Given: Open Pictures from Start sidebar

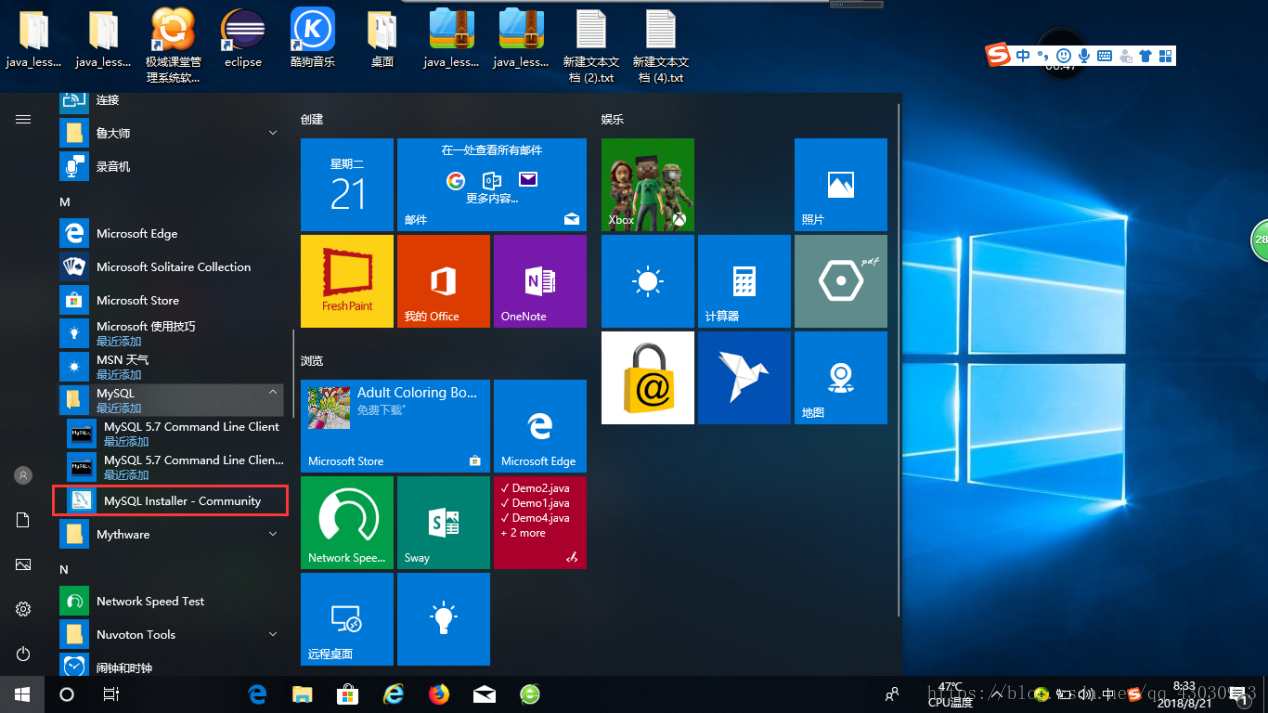Looking at the screenshot, I should 23,565.
